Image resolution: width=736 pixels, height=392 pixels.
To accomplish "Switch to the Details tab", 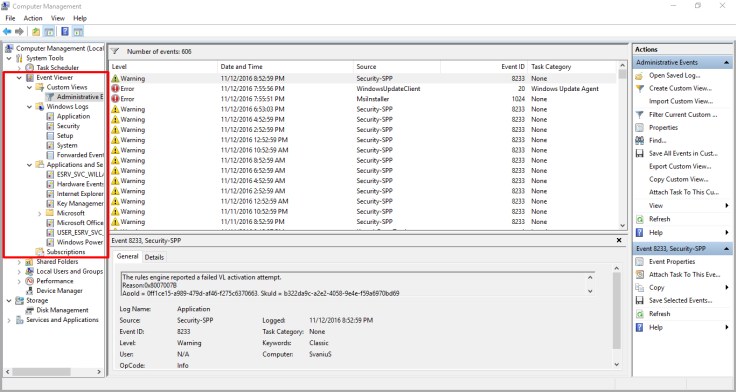I will point(154,257).
